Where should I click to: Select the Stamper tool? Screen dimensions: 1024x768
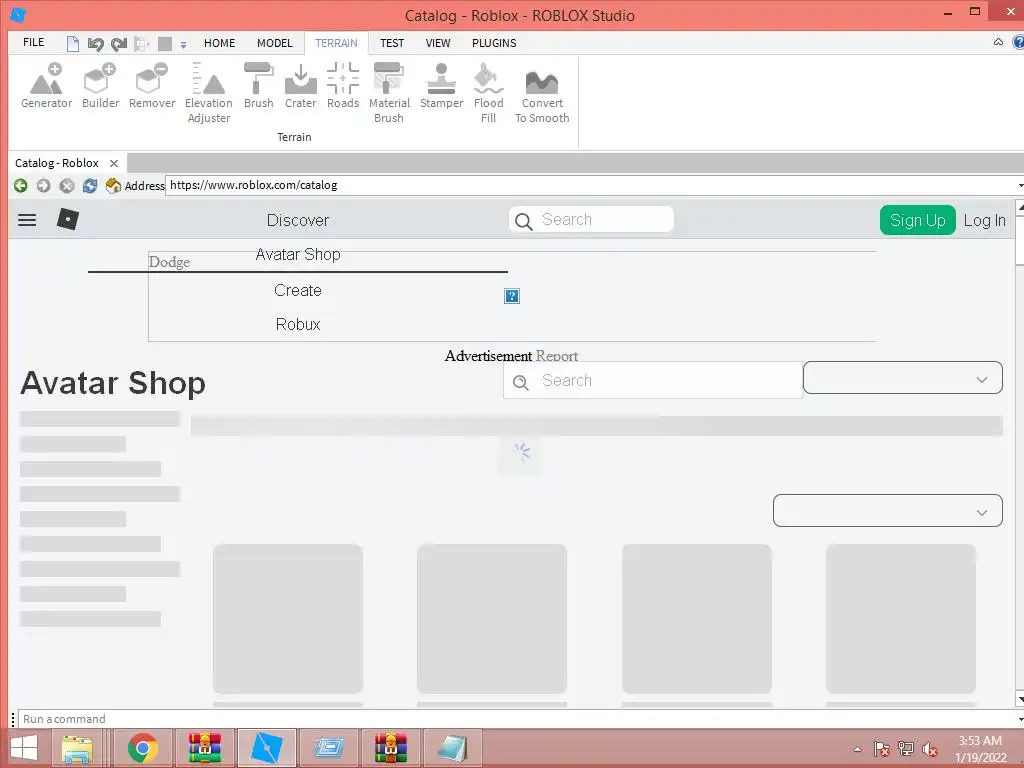[x=441, y=86]
